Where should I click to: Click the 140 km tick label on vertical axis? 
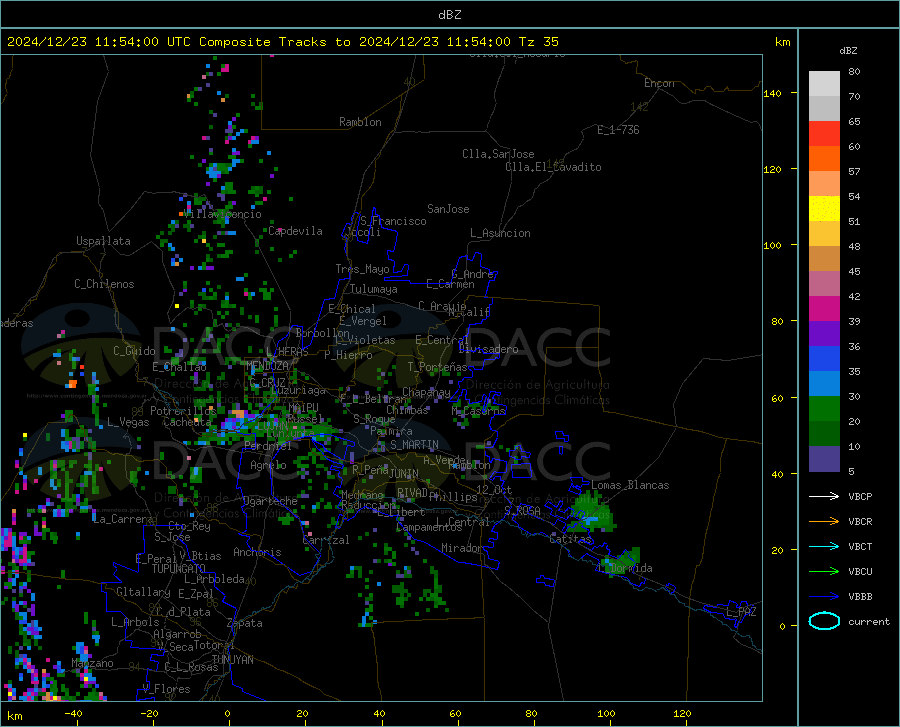point(772,93)
